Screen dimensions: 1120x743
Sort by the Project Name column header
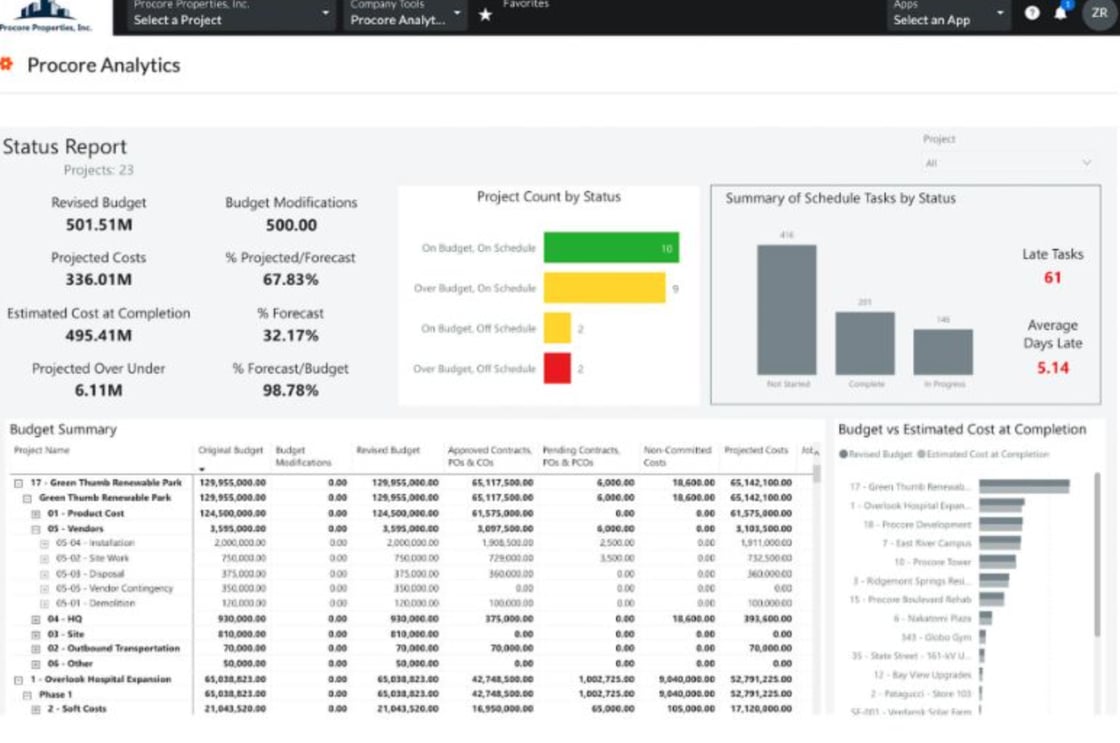tap(41, 450)
